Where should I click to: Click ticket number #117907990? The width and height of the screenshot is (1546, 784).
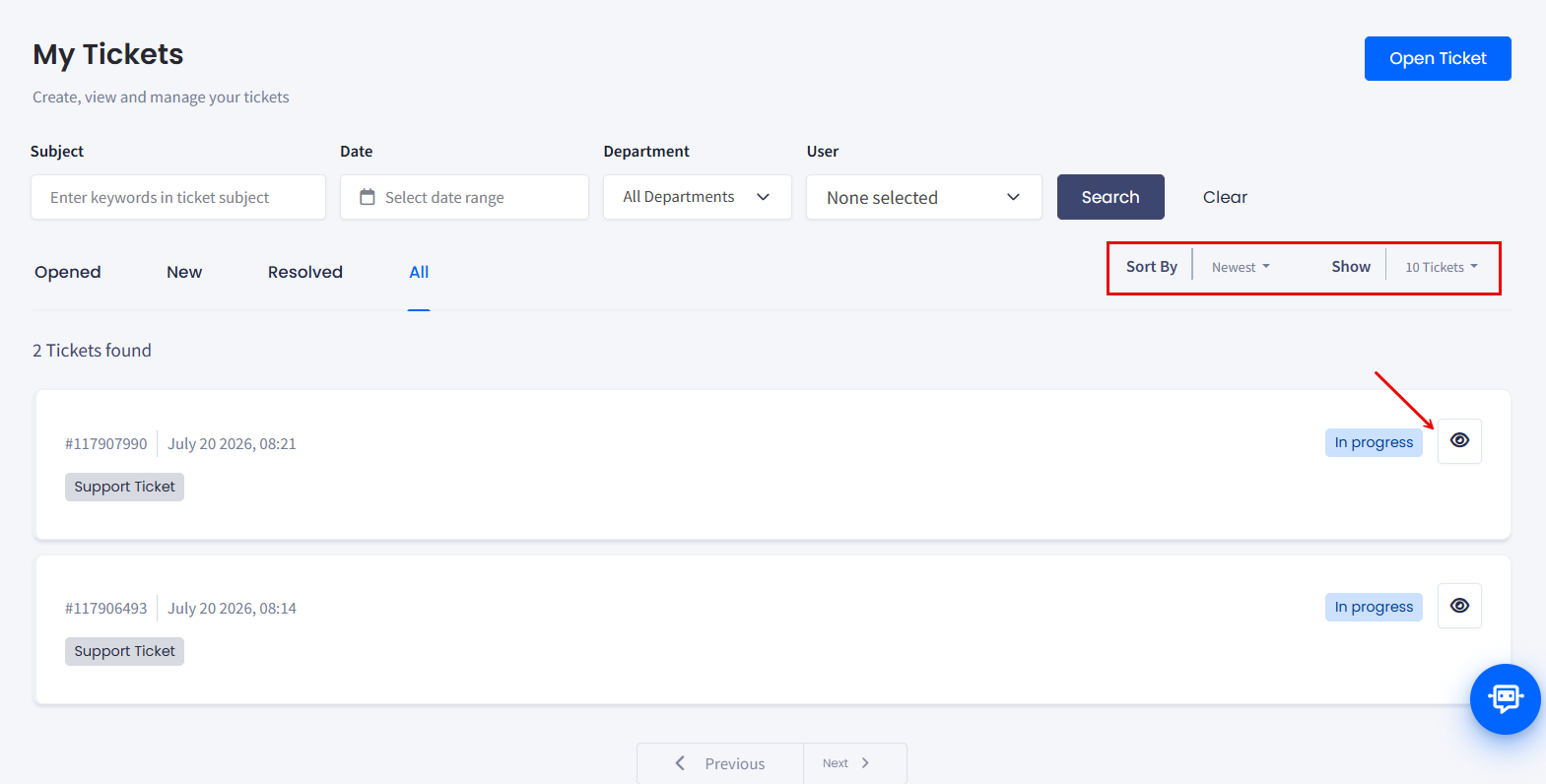click(106, 444)
